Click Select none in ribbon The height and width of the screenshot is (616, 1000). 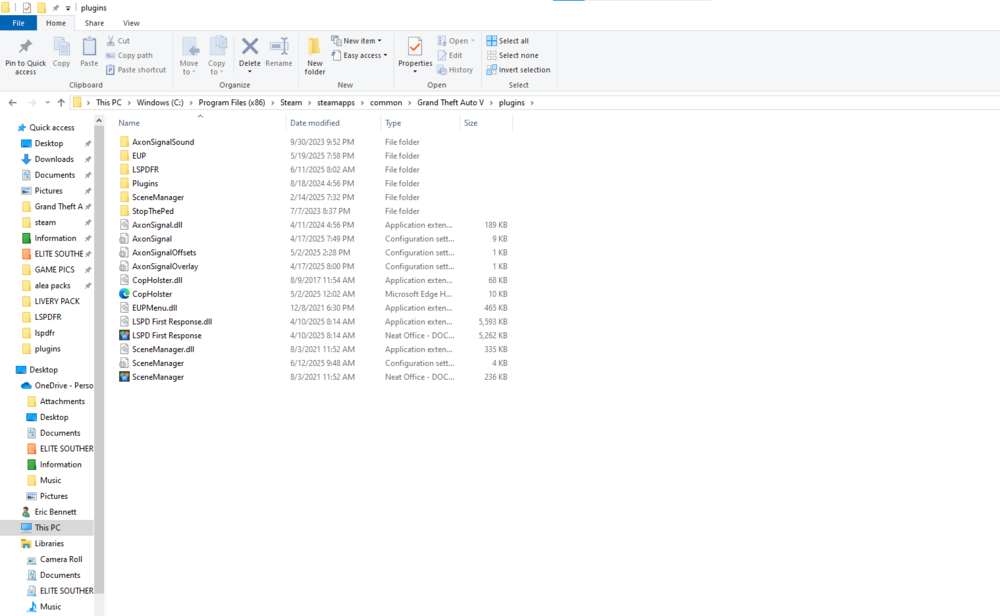tap(512, 55)
